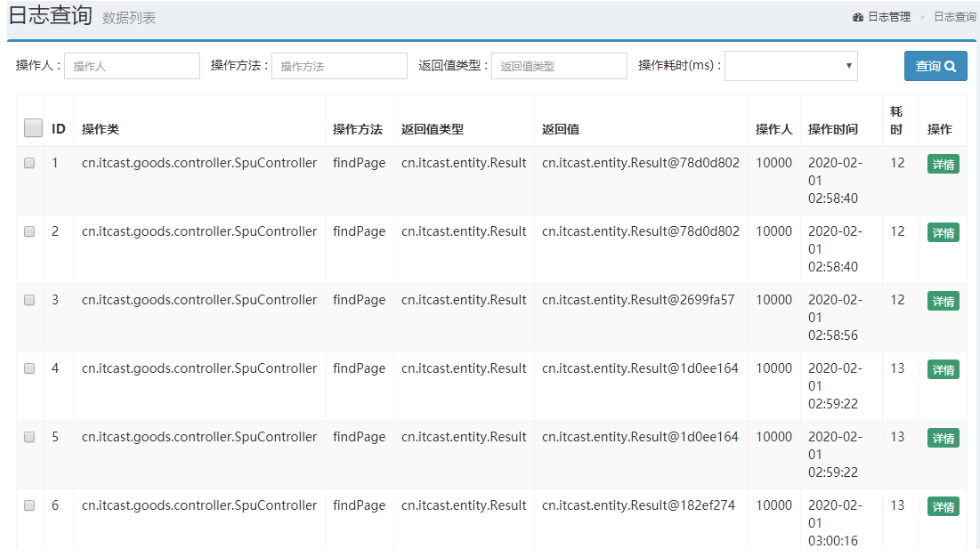The width and height of the screenshot is (980, 553).
Task: Click the cn.itcast.entity.Result type cell in row 2
Action: pos(464,232)
